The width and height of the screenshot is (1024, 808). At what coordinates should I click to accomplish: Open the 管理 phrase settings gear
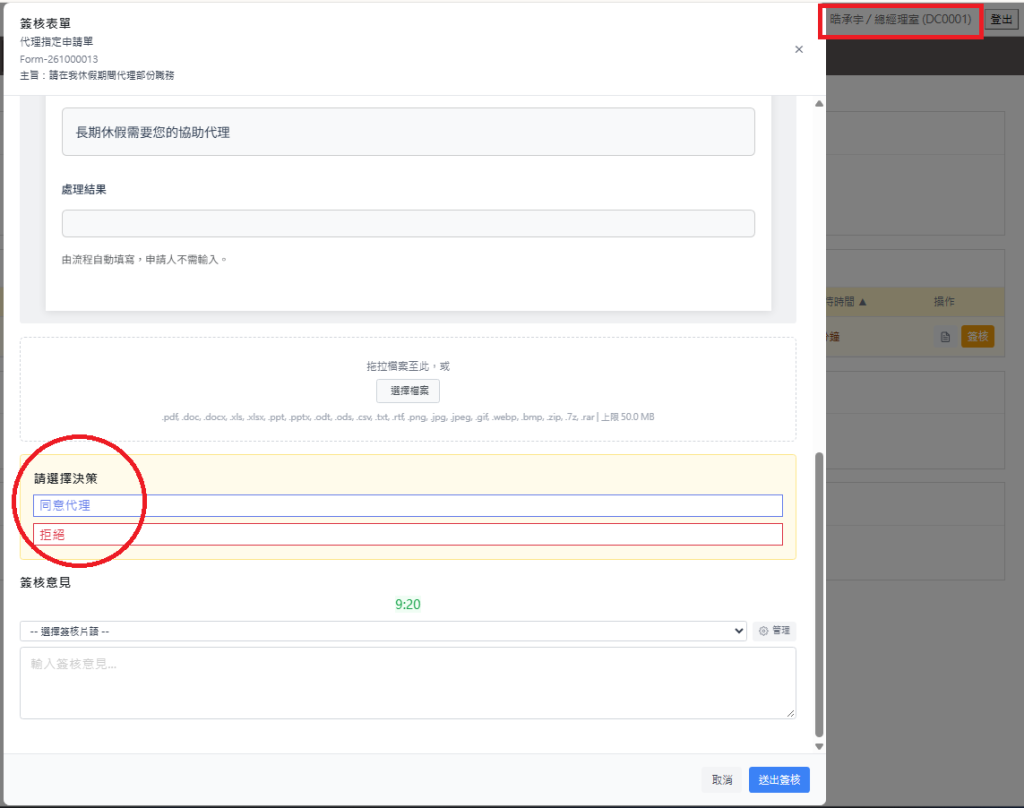(x=775, y=630)
